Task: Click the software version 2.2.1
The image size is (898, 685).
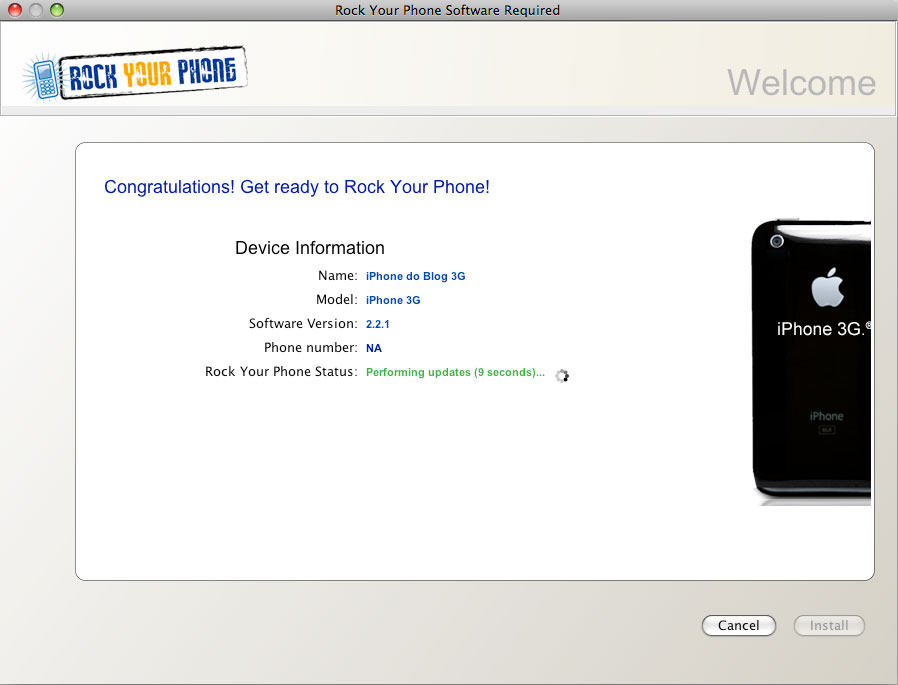Action: pos(377,324)
